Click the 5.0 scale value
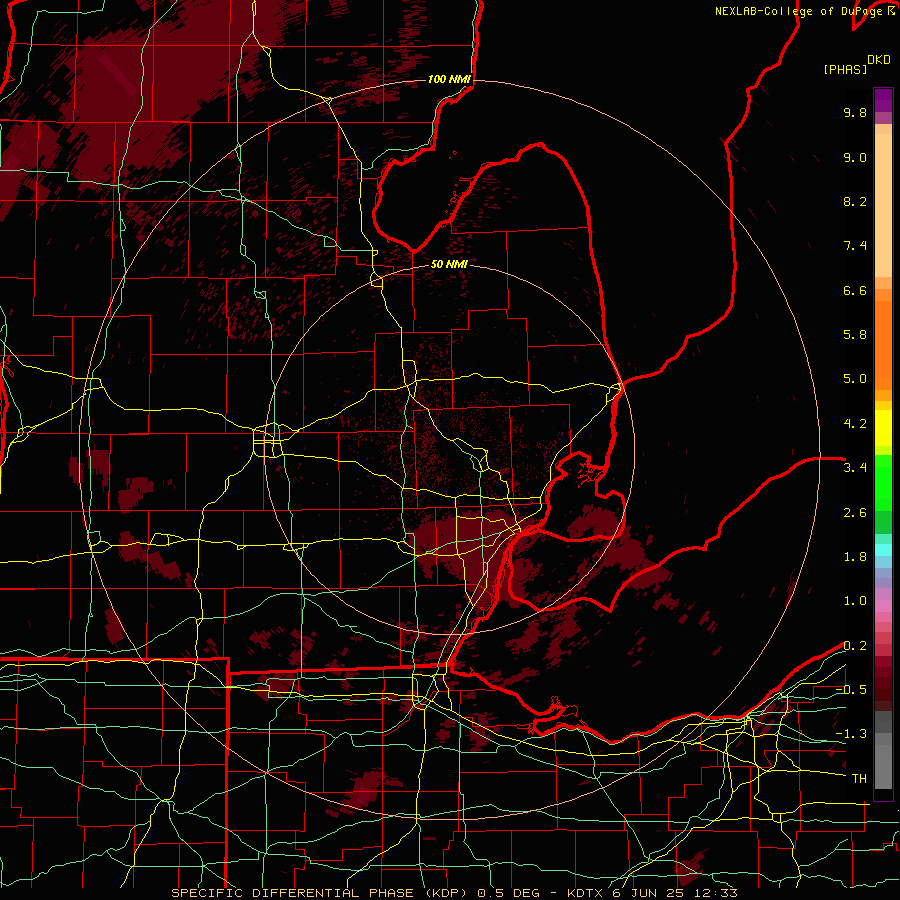This screenshot has width=900, height=900. 855,379
